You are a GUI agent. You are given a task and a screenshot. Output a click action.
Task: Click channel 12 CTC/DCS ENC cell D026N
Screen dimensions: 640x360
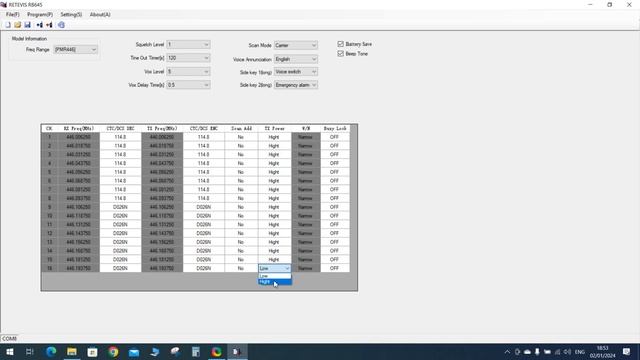click(204, 233)
